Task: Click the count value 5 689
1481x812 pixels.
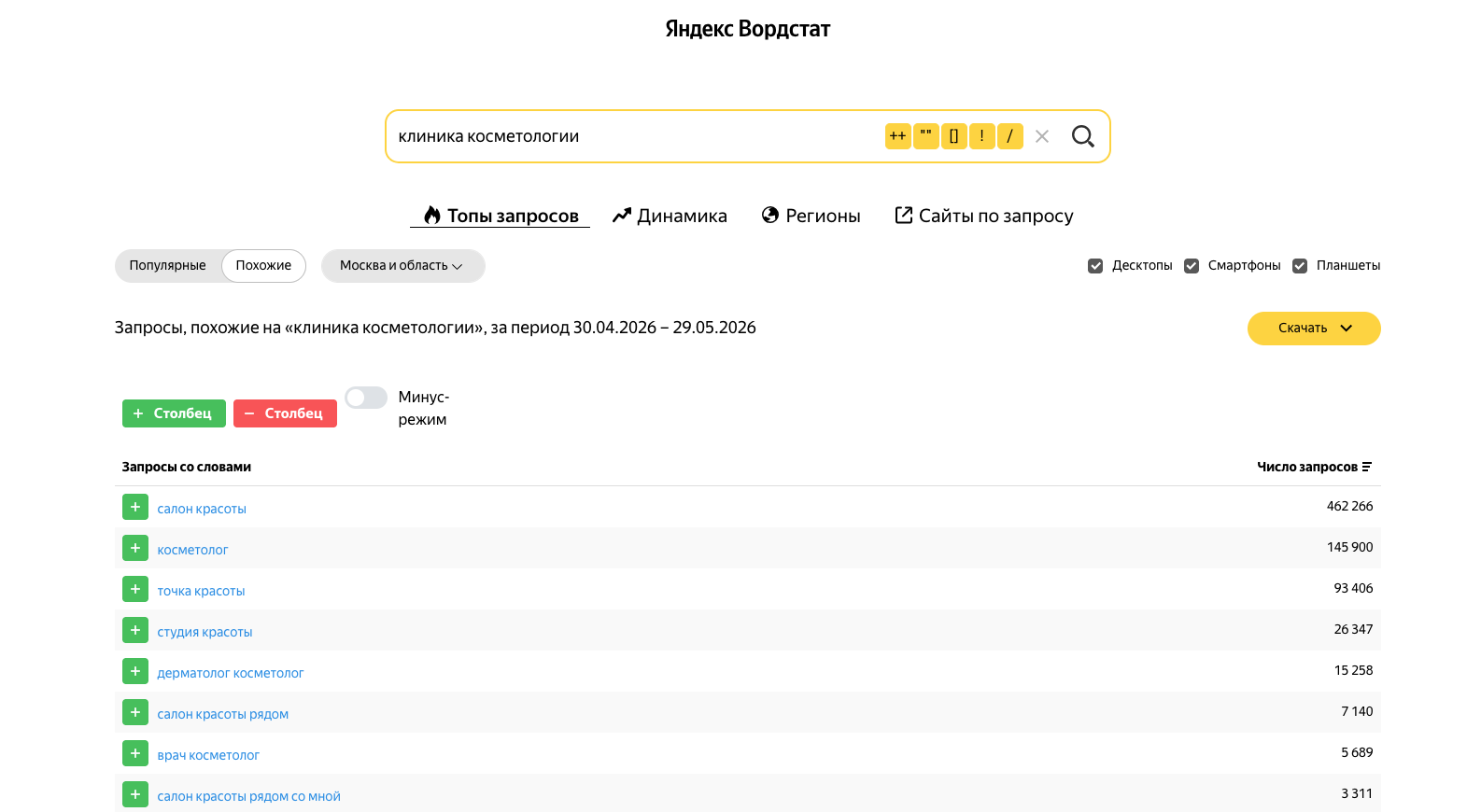Action: click(x=1357, y=752)
